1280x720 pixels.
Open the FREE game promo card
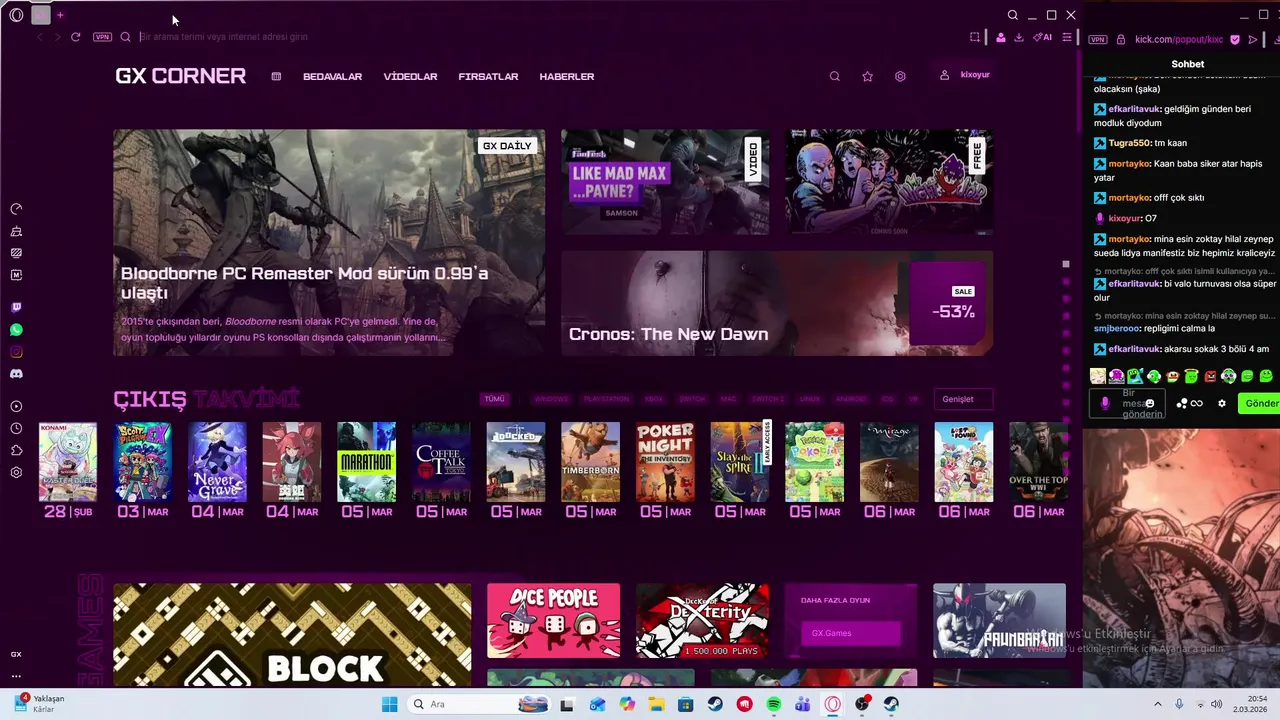(889, 181)
